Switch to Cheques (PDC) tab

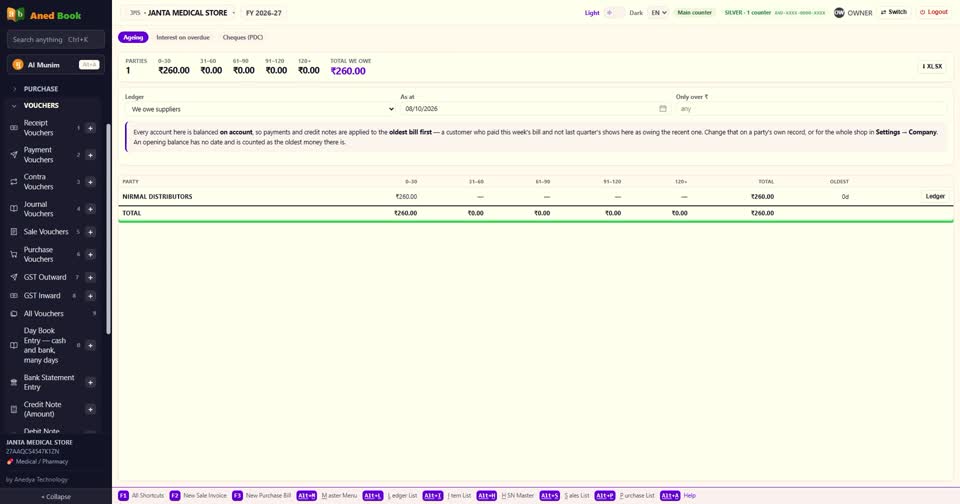tap(242, 37)
